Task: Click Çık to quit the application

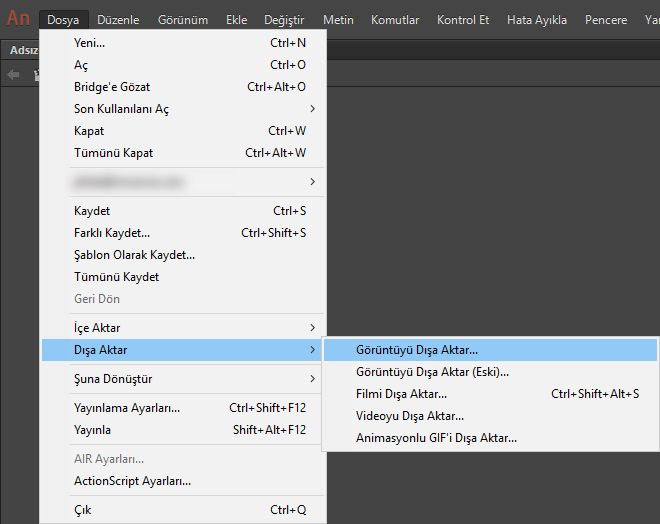Action: [82, 510]
